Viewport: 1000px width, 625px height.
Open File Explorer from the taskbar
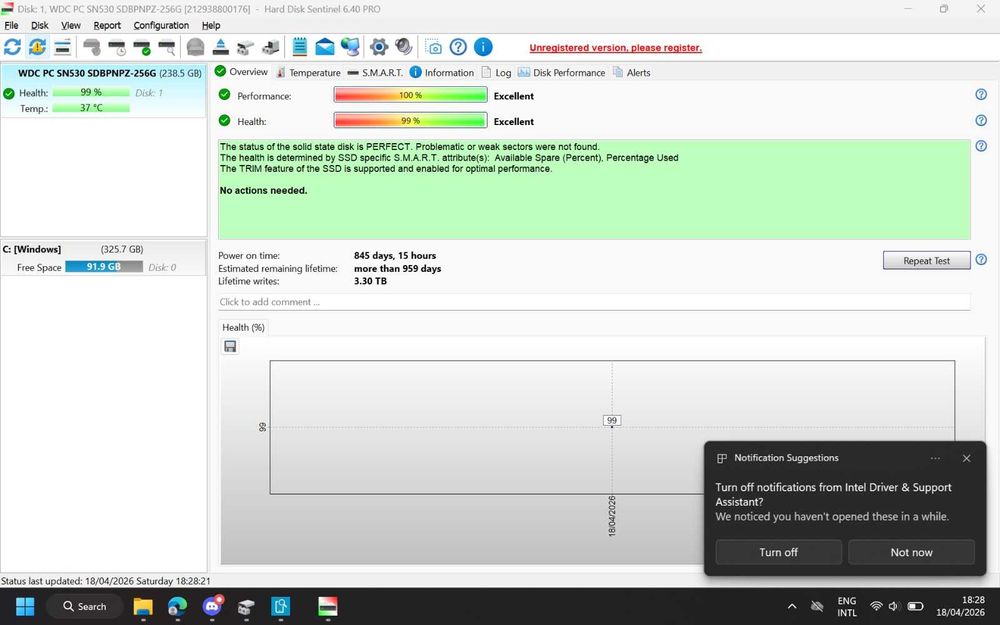coord(143,607)
